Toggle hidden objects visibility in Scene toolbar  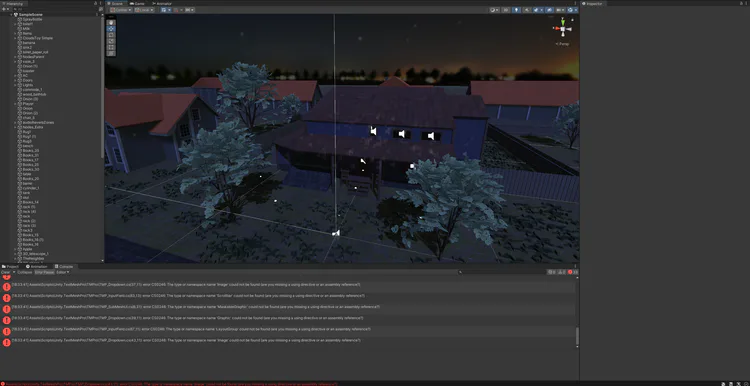[549, 10]
